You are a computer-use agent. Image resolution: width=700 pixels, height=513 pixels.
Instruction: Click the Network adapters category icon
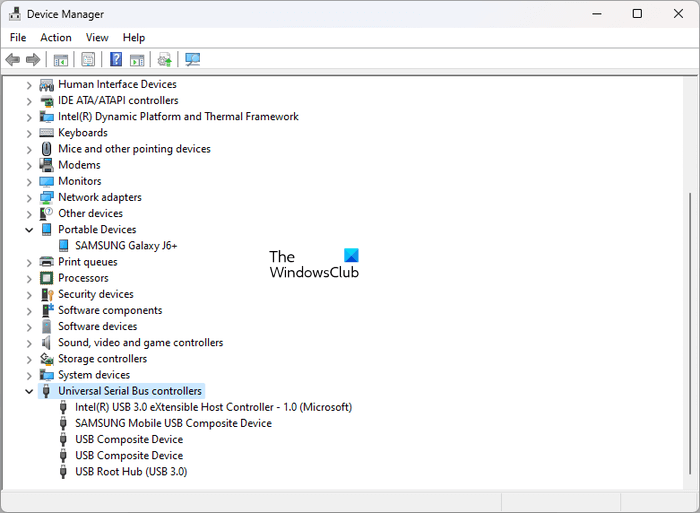point(46,197)
